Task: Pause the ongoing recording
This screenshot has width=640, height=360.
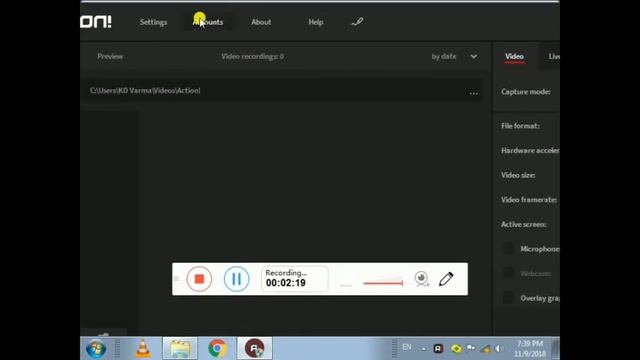Action: point(236,279)
